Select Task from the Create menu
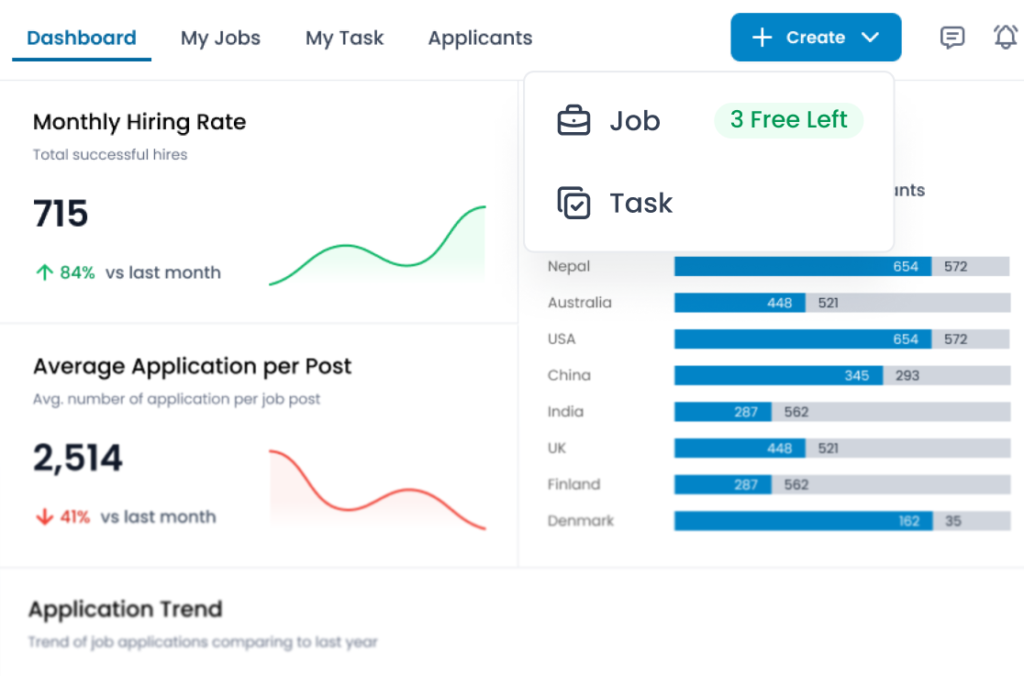Image resolution: width=1024 pixels, height=676 pixels. (x=641, y=203)
